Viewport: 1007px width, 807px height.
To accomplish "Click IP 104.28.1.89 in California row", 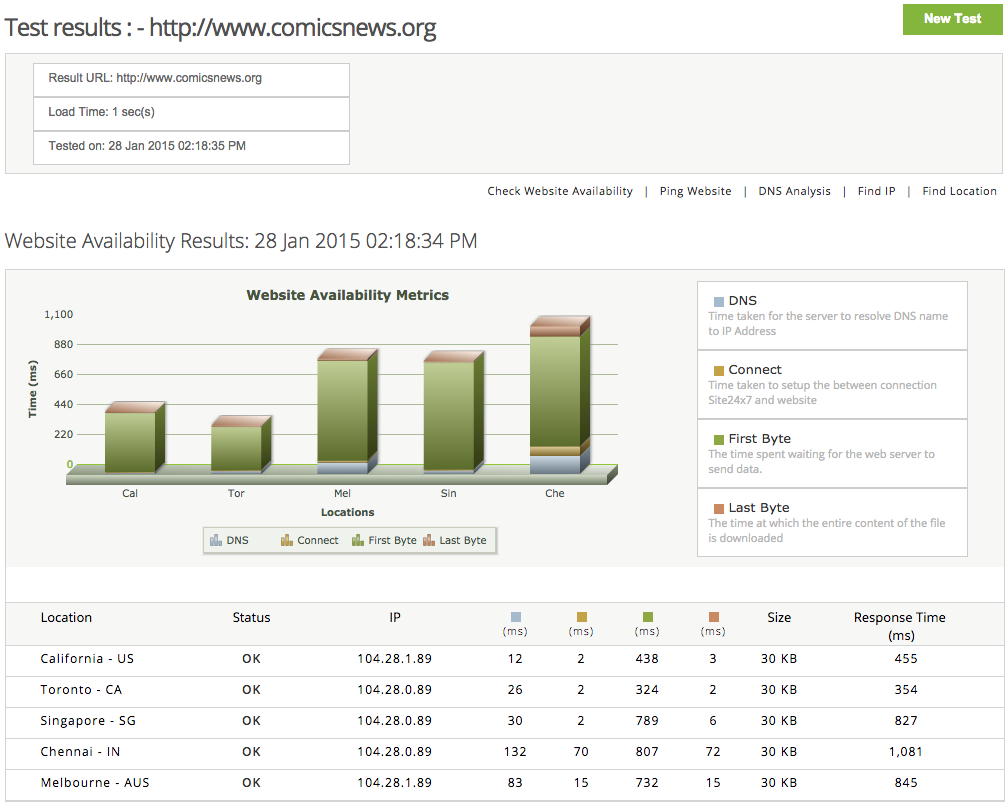I will pos(394,659).
